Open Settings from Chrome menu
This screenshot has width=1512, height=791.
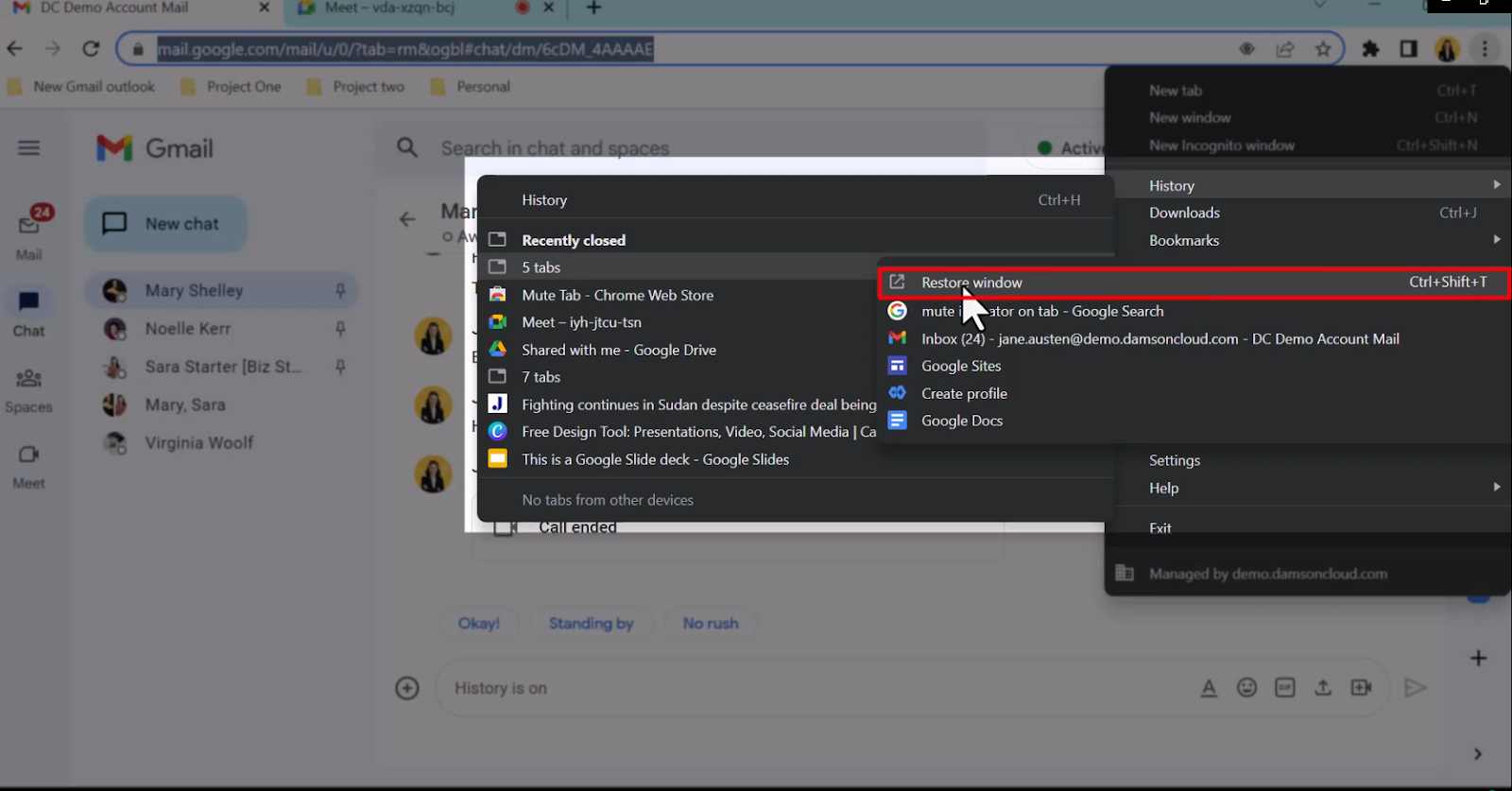click(1308, 460)
